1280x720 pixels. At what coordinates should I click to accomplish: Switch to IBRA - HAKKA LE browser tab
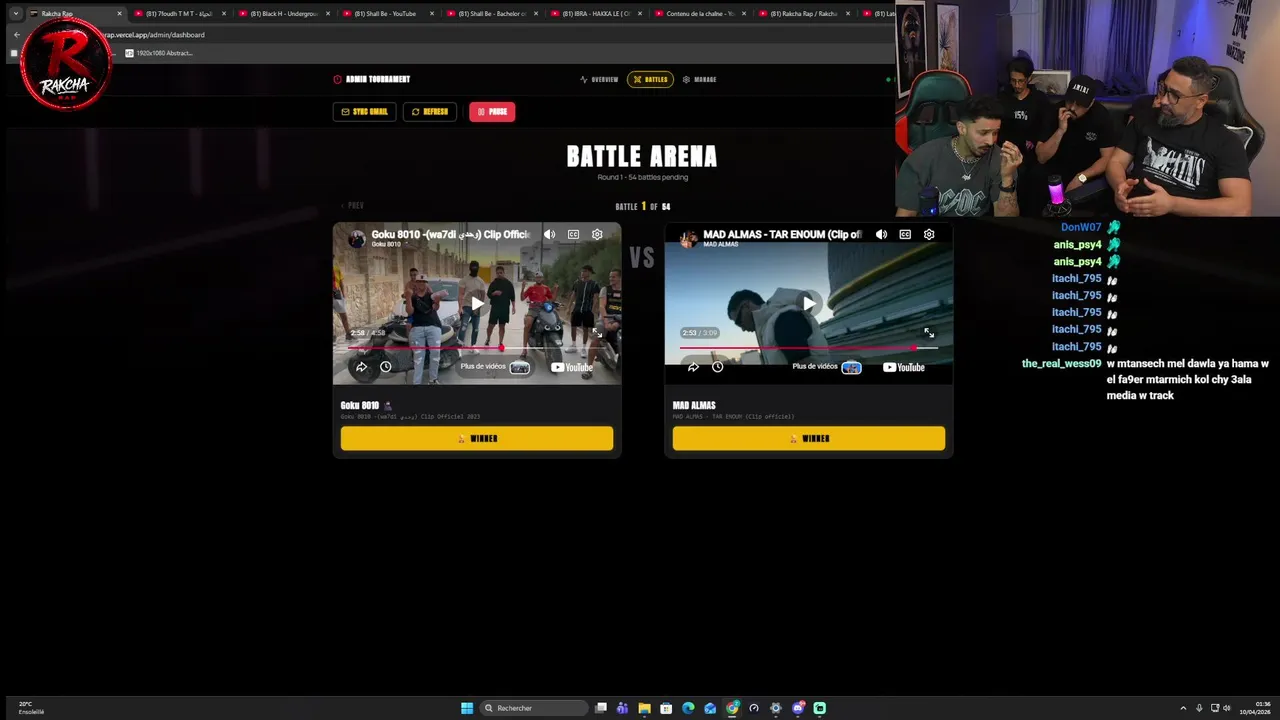[x=595, y=14]
